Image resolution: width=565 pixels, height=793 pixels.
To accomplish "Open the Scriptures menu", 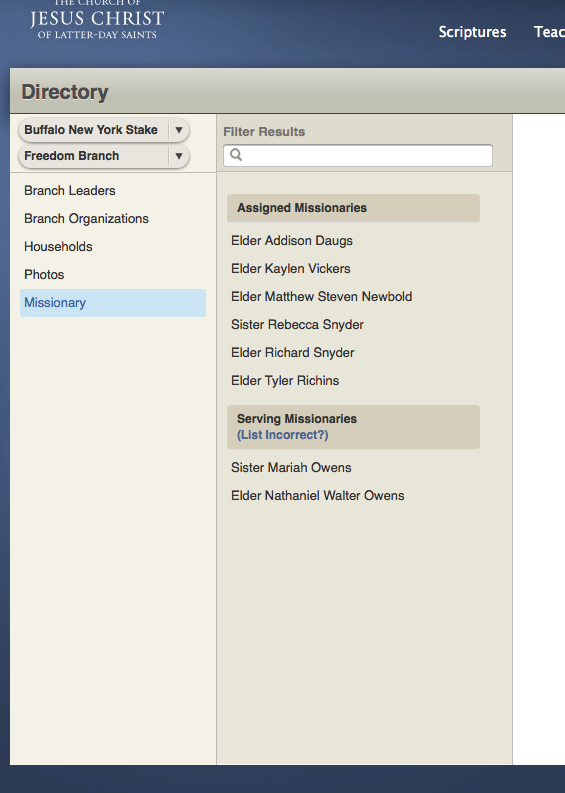I will pyautogui.click(x=472, y=32).
